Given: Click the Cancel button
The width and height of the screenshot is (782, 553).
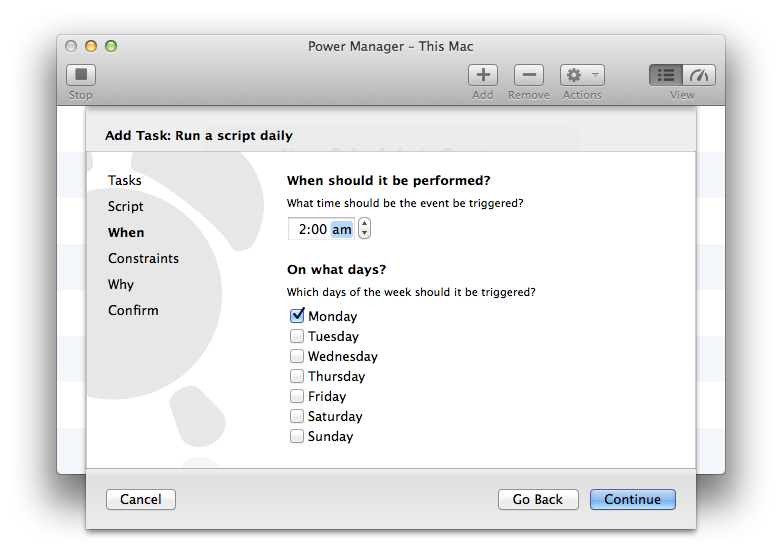Looking at the screenshot, I should (x=141, y=499).
